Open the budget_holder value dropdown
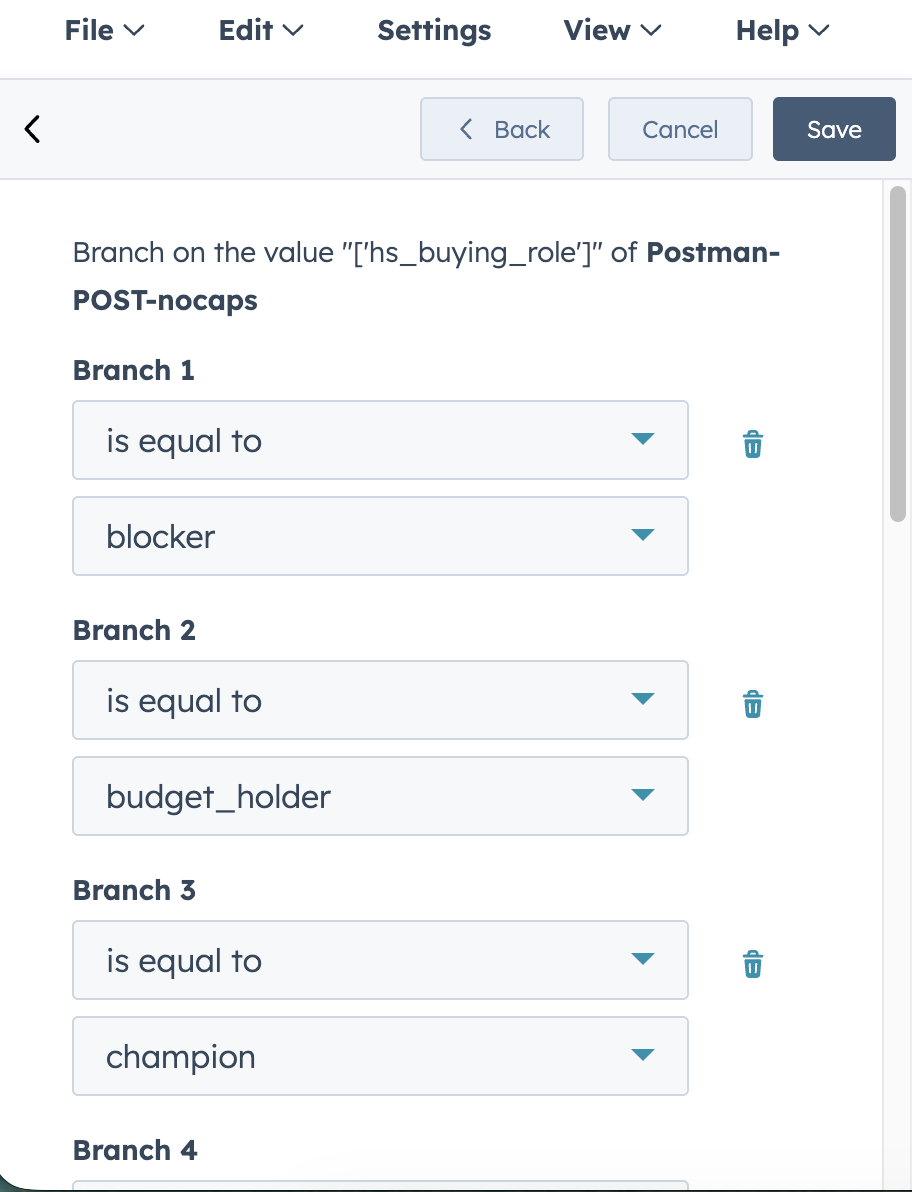This screenshot has width=912, height=1192. click(x=380, y=796)
